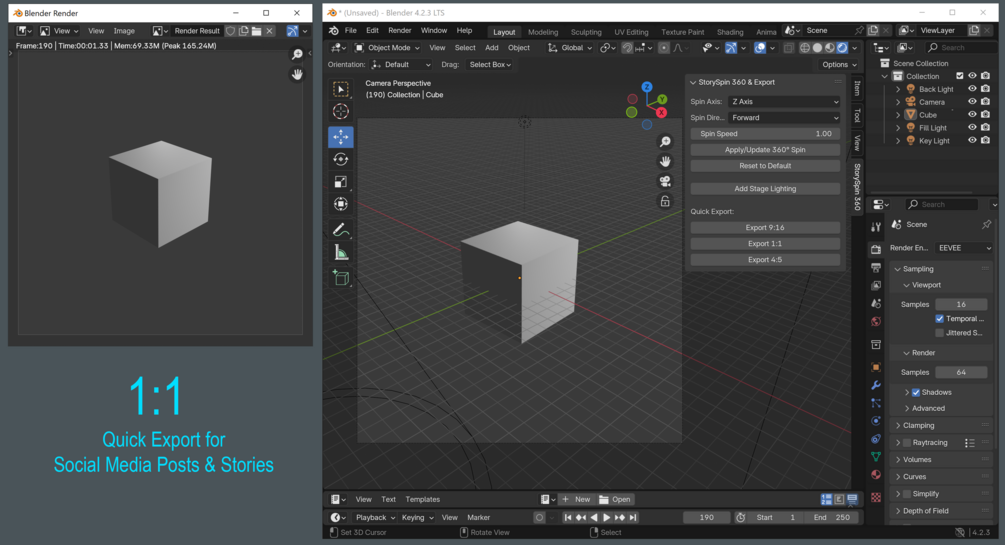Viewport: 1005px width, 545px height.
Task: Select the Move tool
Action: pyautogui.click(x=341, y=137)
